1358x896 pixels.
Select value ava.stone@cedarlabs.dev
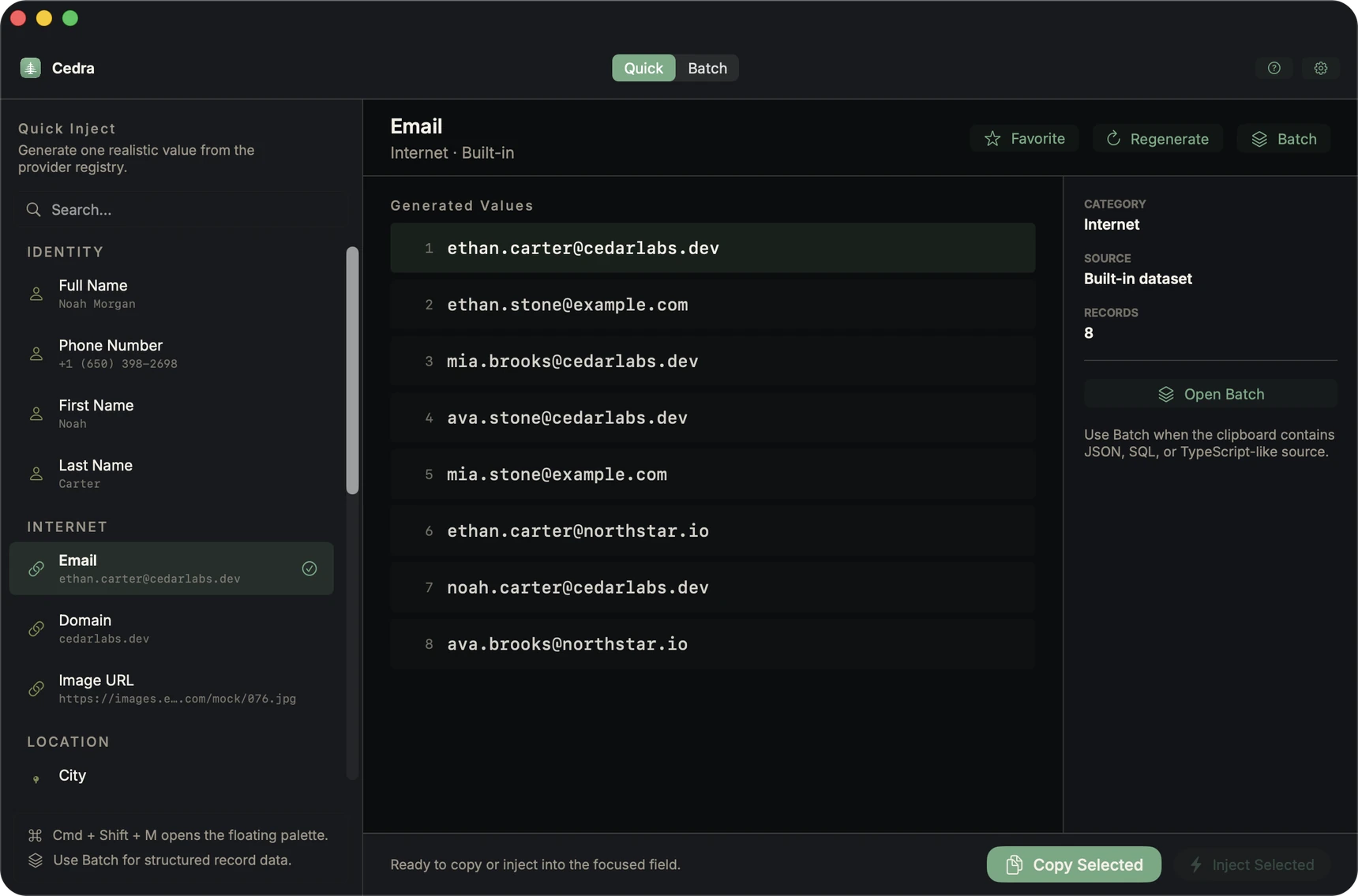(x=712, y=418)
